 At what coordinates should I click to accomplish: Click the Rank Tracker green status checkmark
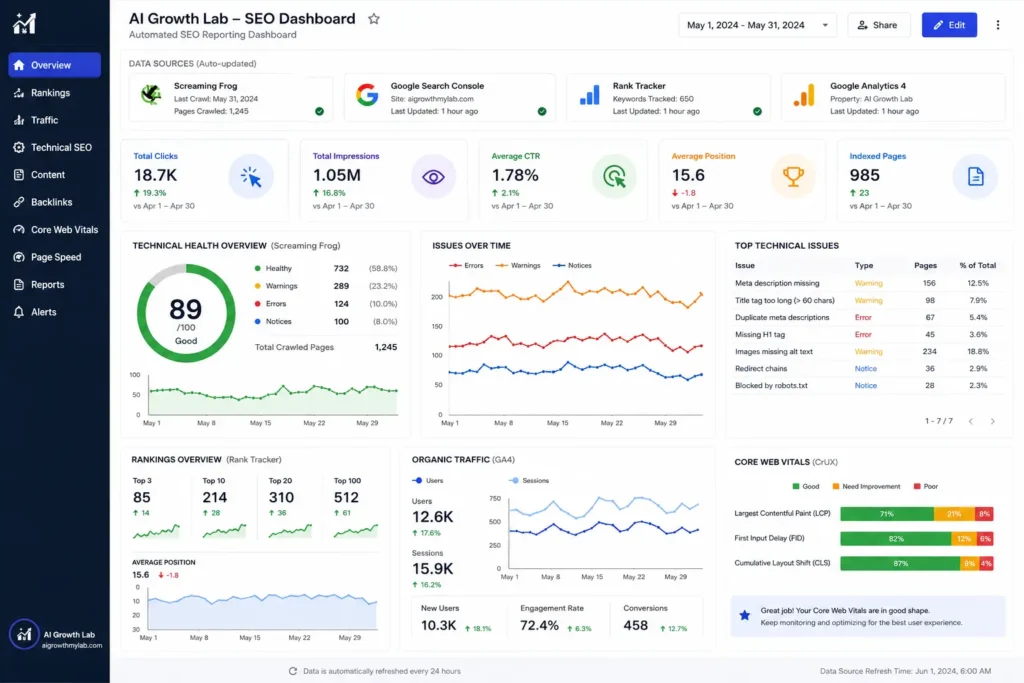coord(757,112)
